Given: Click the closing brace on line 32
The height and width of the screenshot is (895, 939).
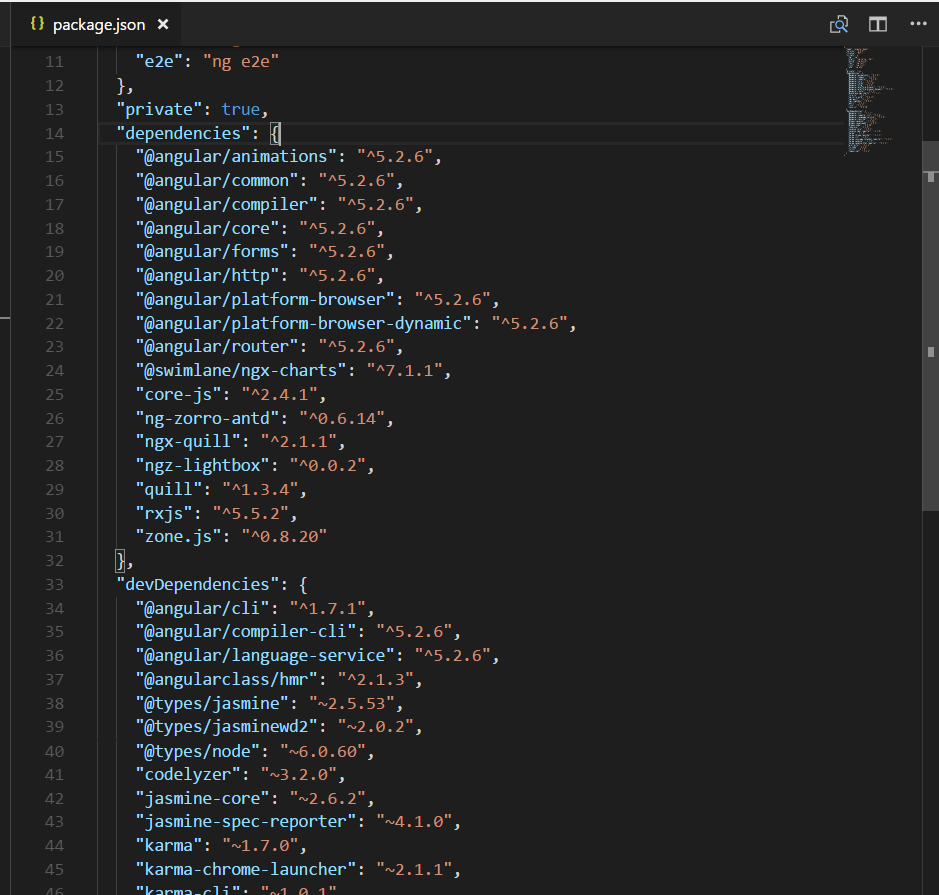Looking at the screenshot, I should point(121,561).
